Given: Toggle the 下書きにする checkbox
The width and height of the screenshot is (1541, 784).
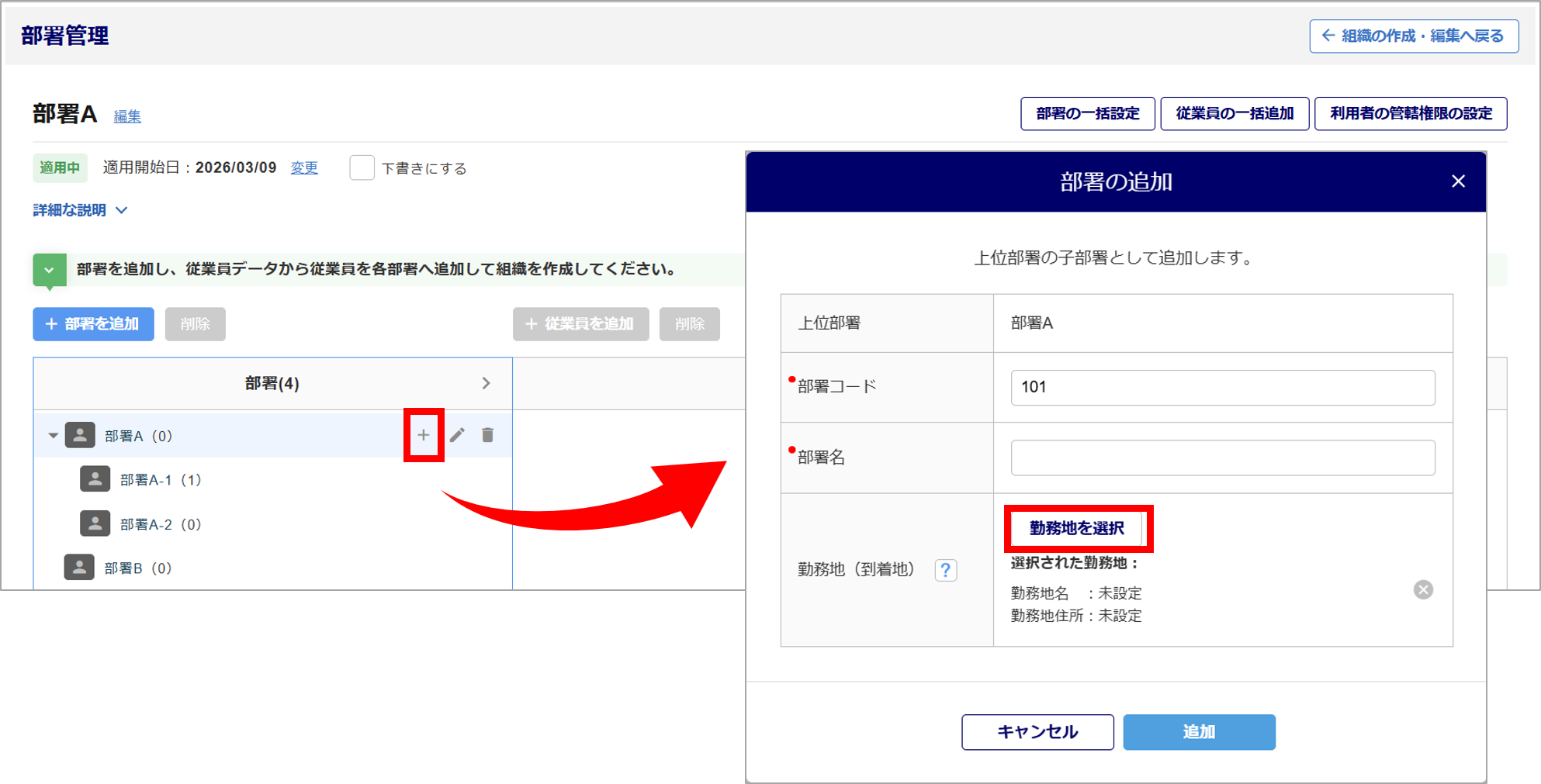Looking at the screenshot, I should pyautogui.click(x=362, y=168).
